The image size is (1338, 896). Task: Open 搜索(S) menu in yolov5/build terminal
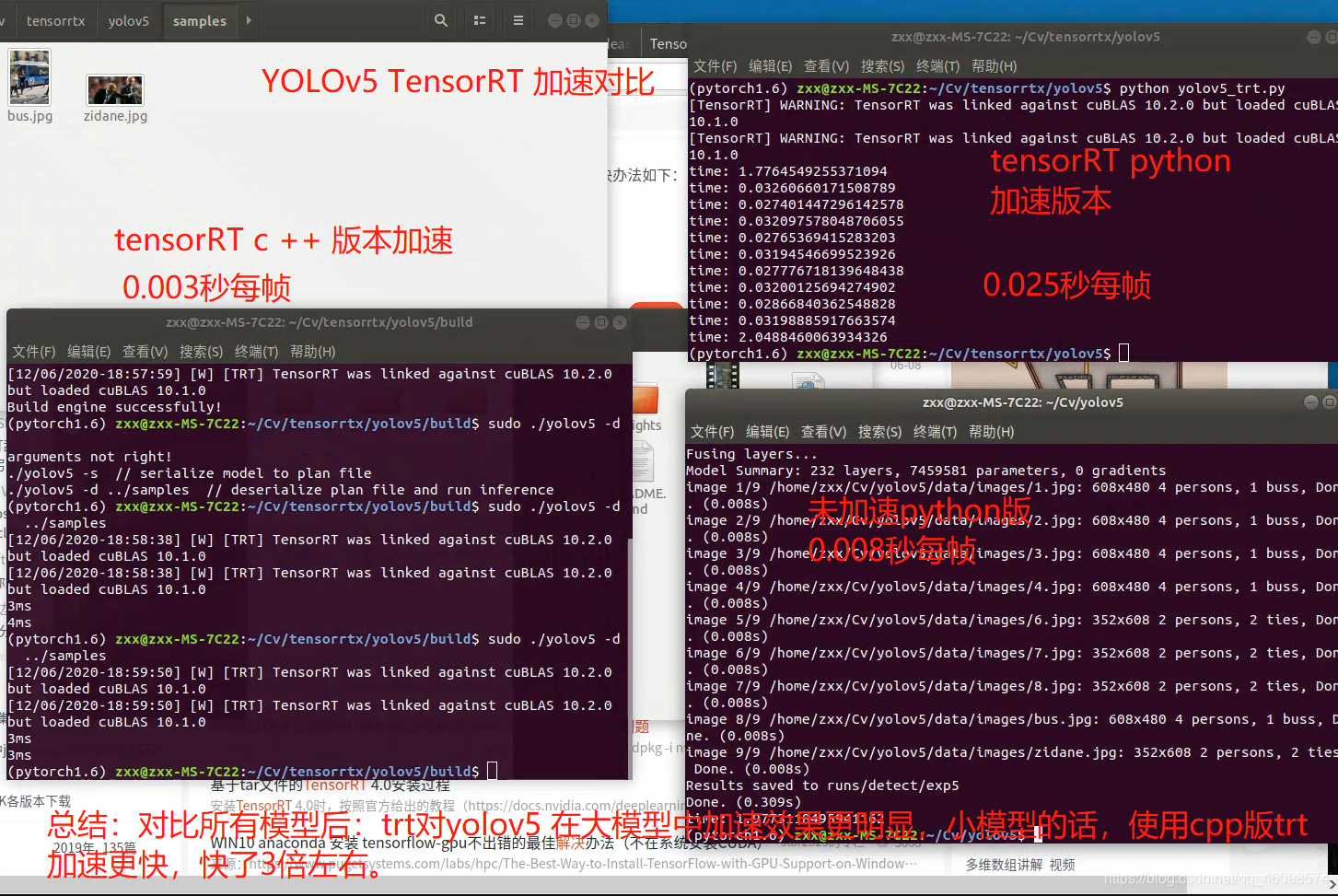click(202, 352)
